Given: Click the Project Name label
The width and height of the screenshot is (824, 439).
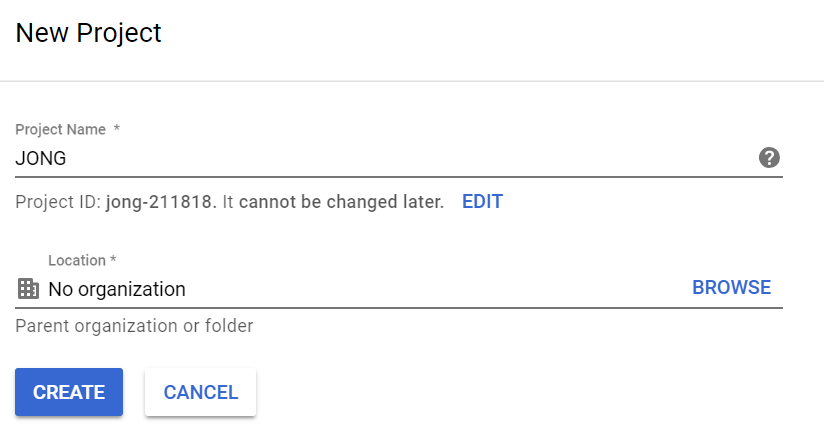Looking at the screenshot, I should click(x=58, y=130).
